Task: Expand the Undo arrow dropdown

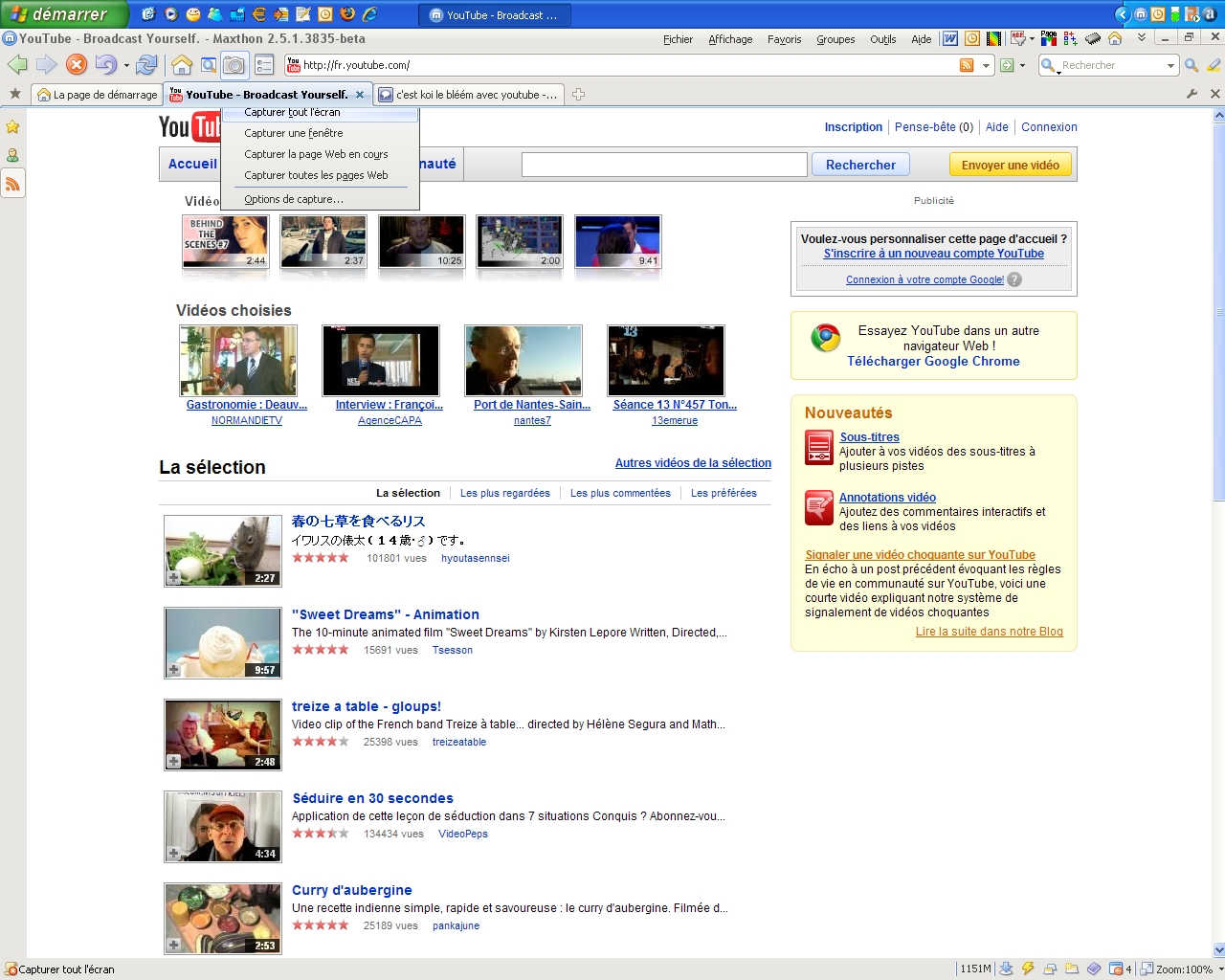Action: pos(126,66)
